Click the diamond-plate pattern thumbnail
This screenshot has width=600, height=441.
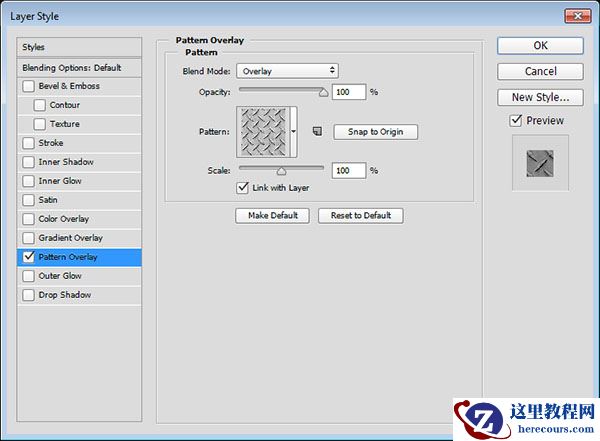(x=263, y=132)
